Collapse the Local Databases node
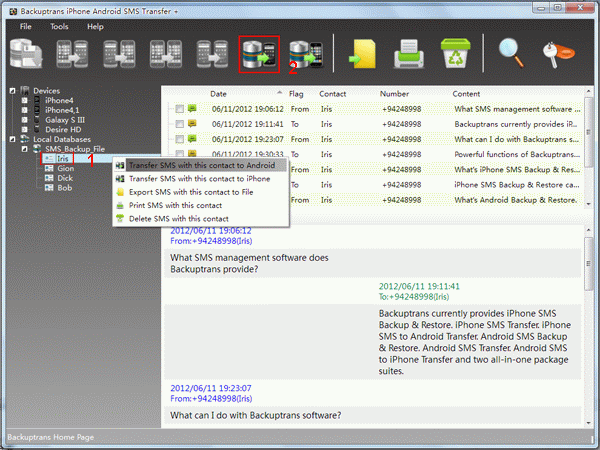This screenshot has width=600, height=450. (x=12, y=139)
